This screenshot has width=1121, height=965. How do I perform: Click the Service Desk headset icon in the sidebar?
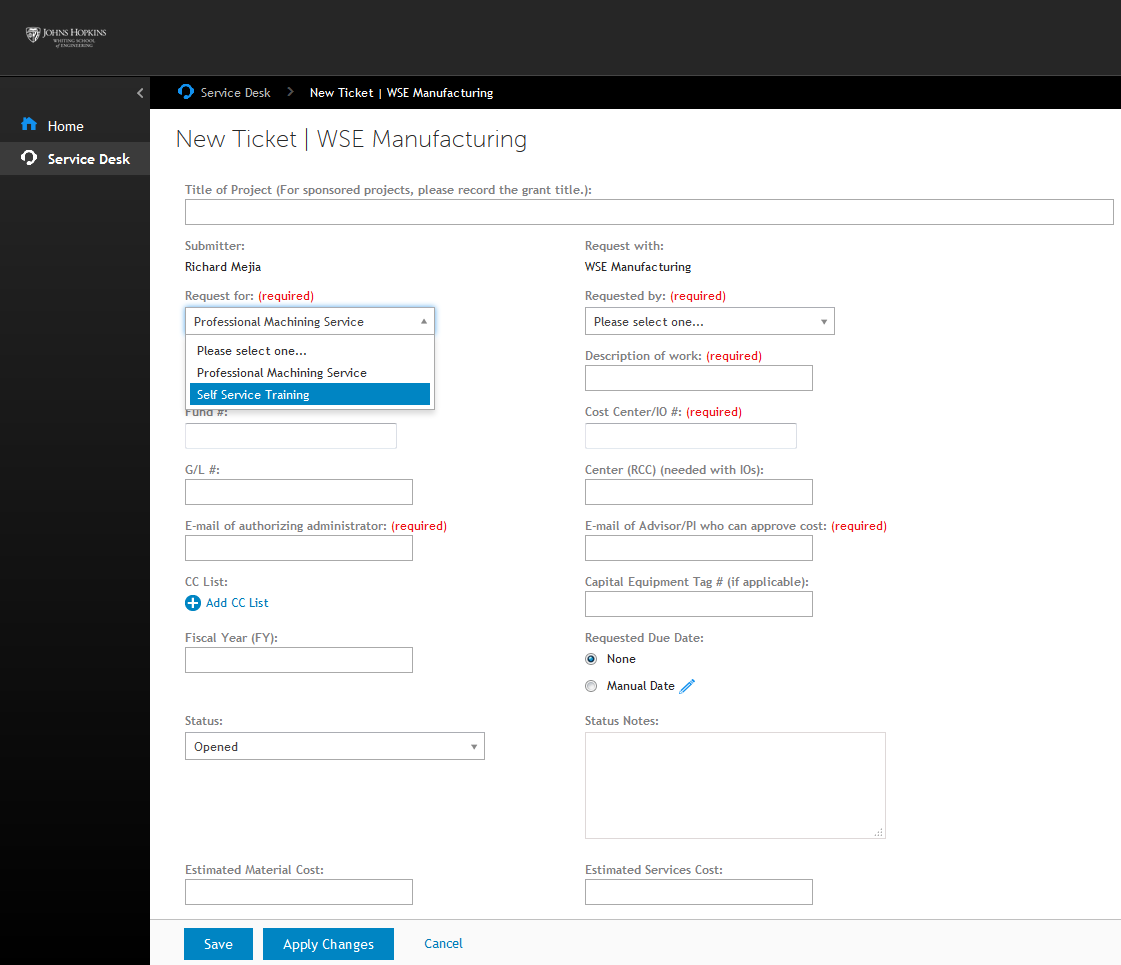click(x=29, y=158)
